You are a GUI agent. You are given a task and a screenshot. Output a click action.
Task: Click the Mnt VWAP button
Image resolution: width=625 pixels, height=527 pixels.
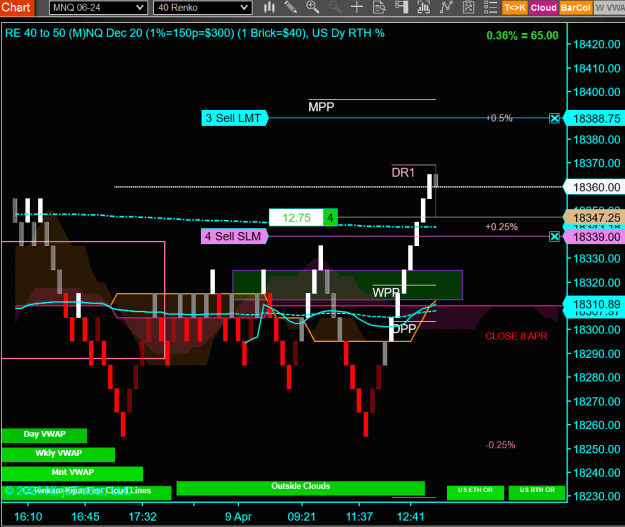72,473
